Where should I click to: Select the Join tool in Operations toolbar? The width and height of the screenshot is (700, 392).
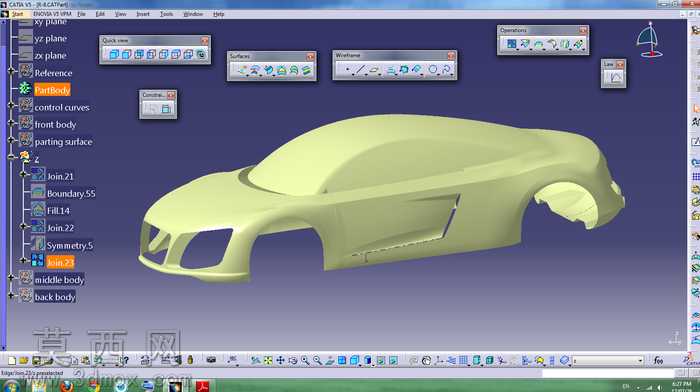pos(512,44)
